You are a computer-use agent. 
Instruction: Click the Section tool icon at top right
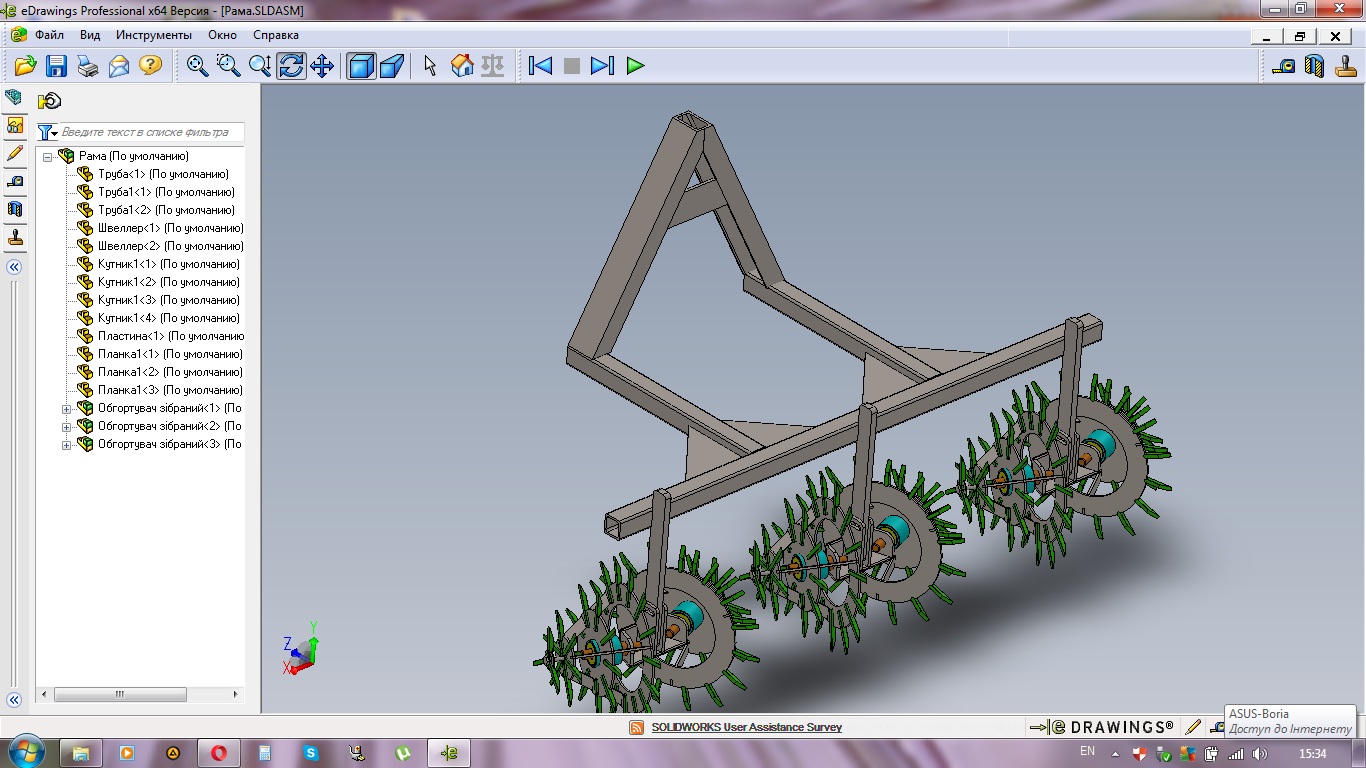pyautogui.click(x=1314, y=66)
